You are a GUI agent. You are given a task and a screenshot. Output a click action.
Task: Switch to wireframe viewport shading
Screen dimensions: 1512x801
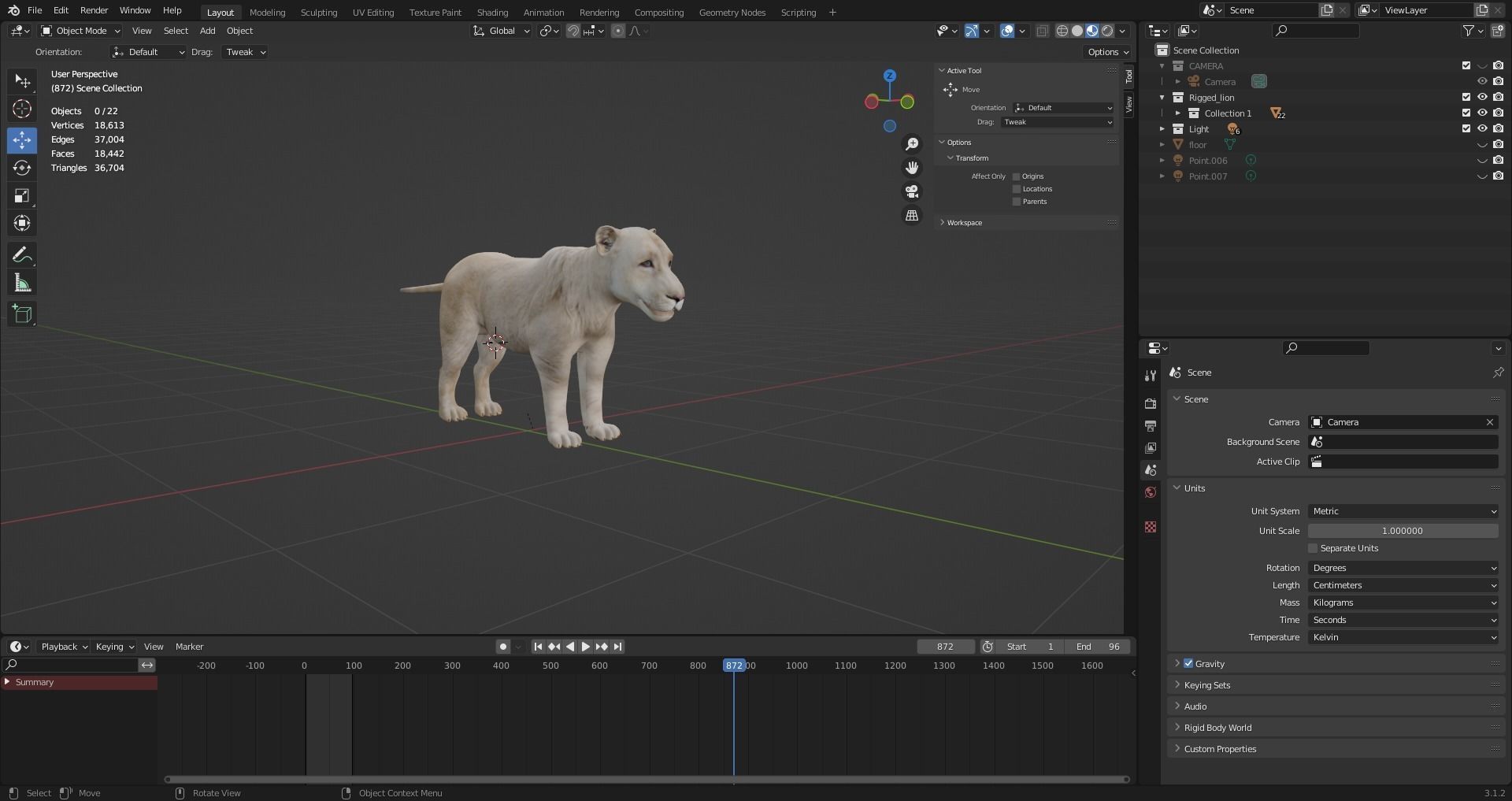click(1062, 31)
